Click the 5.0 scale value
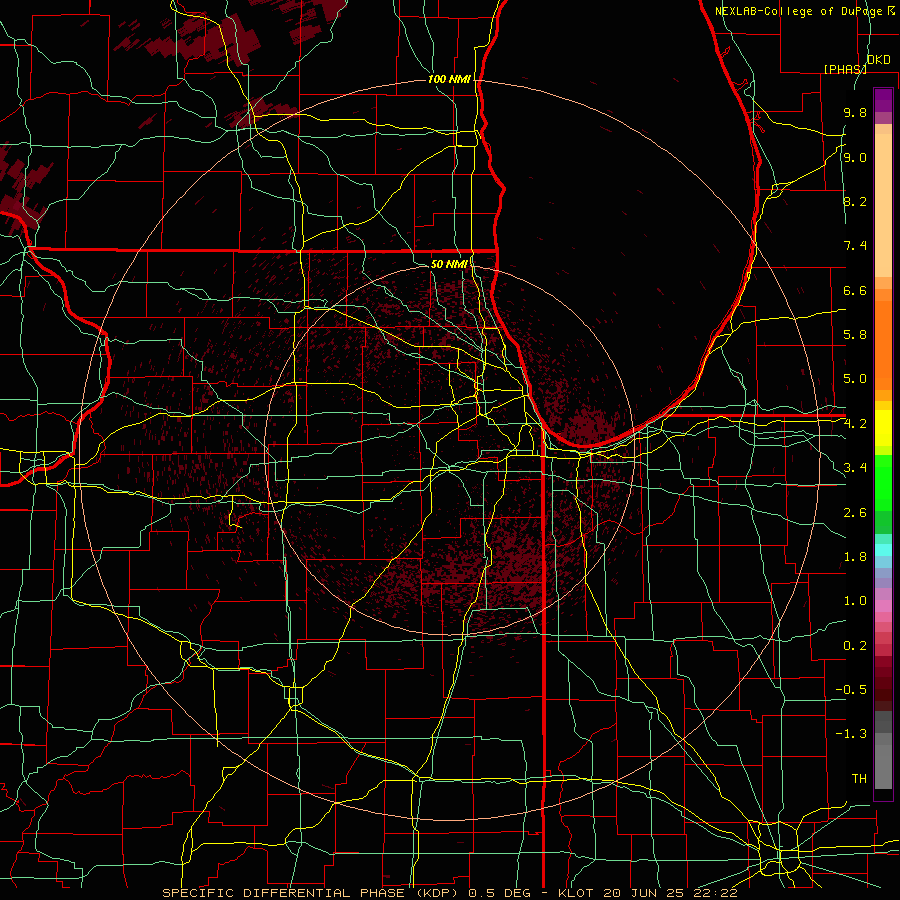Screen dimensions: 900x900 click(x=855, y=379)
